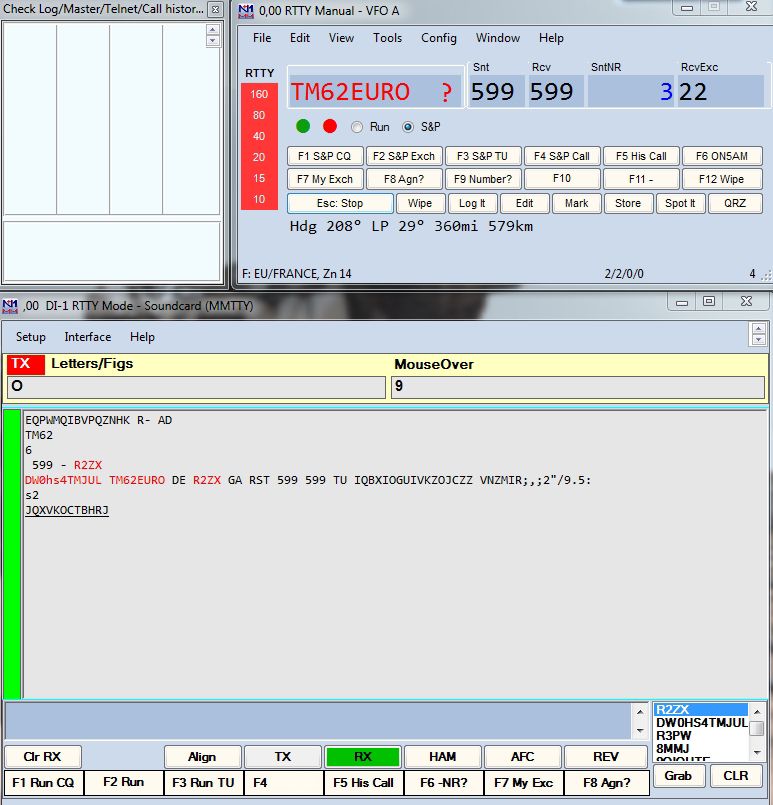Close the Check Log/Master/Telnet window
The height and width of the screenshot is (805, 773).
tap(216, 9)
